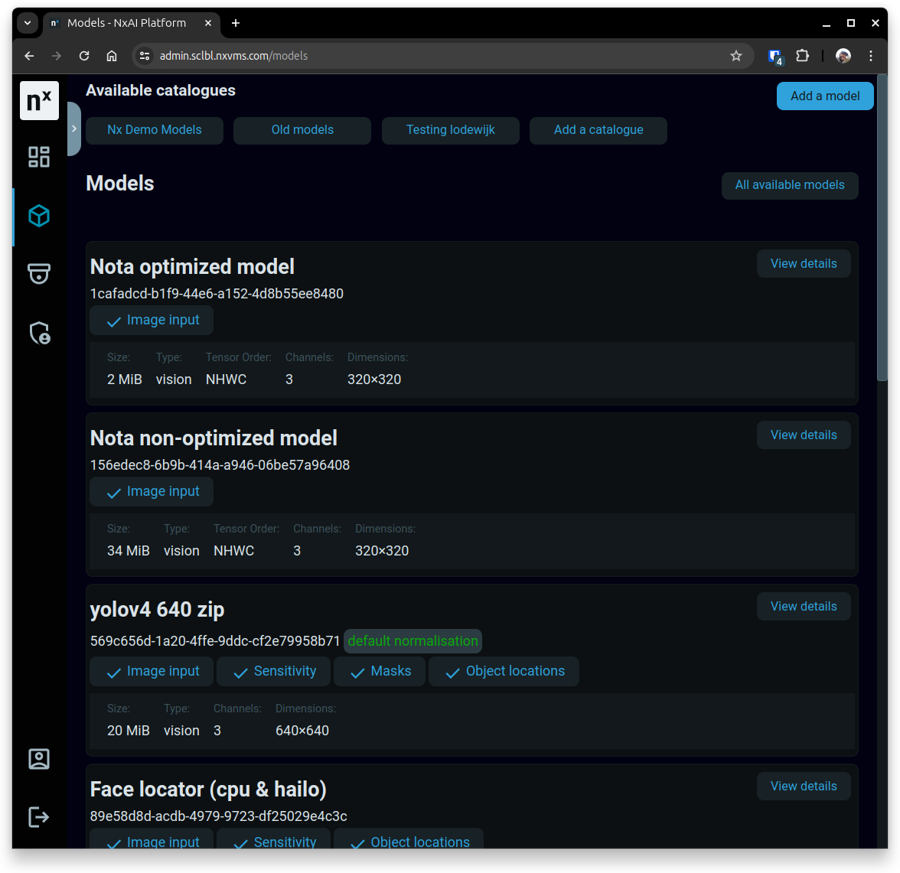This screenshot has height=873, width=900.
Task: Click the logout icon in sidebar
Action: (39, 817)
